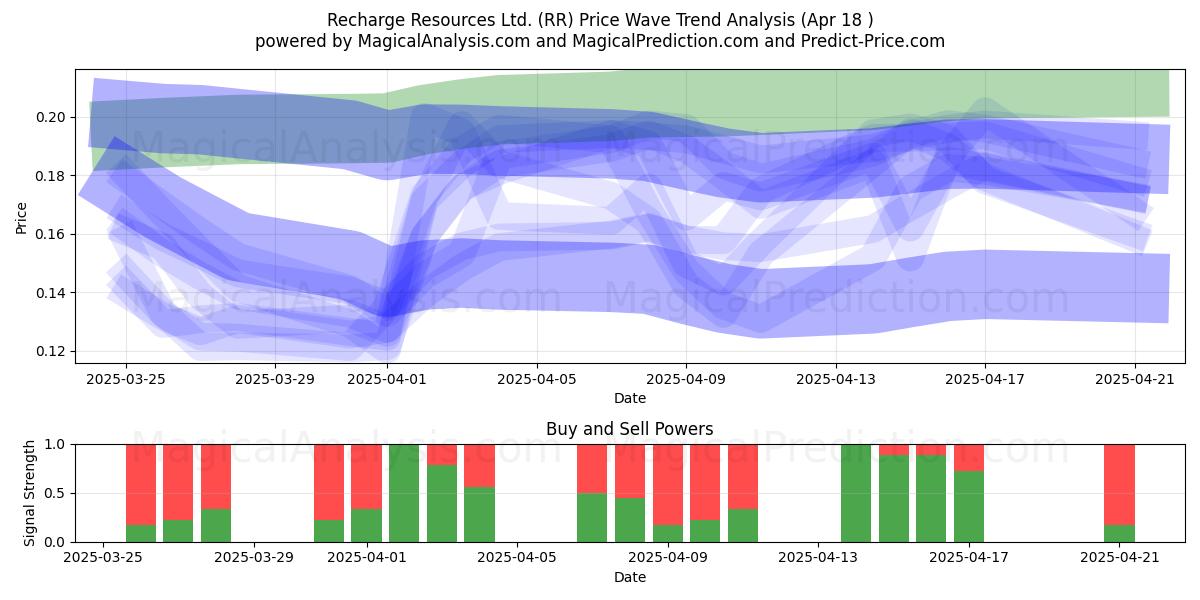This screenshot has height=600, width=1200.
Task: Click the 2025-04-17 tick under the powers chart
Action: [x=967, y=558]
